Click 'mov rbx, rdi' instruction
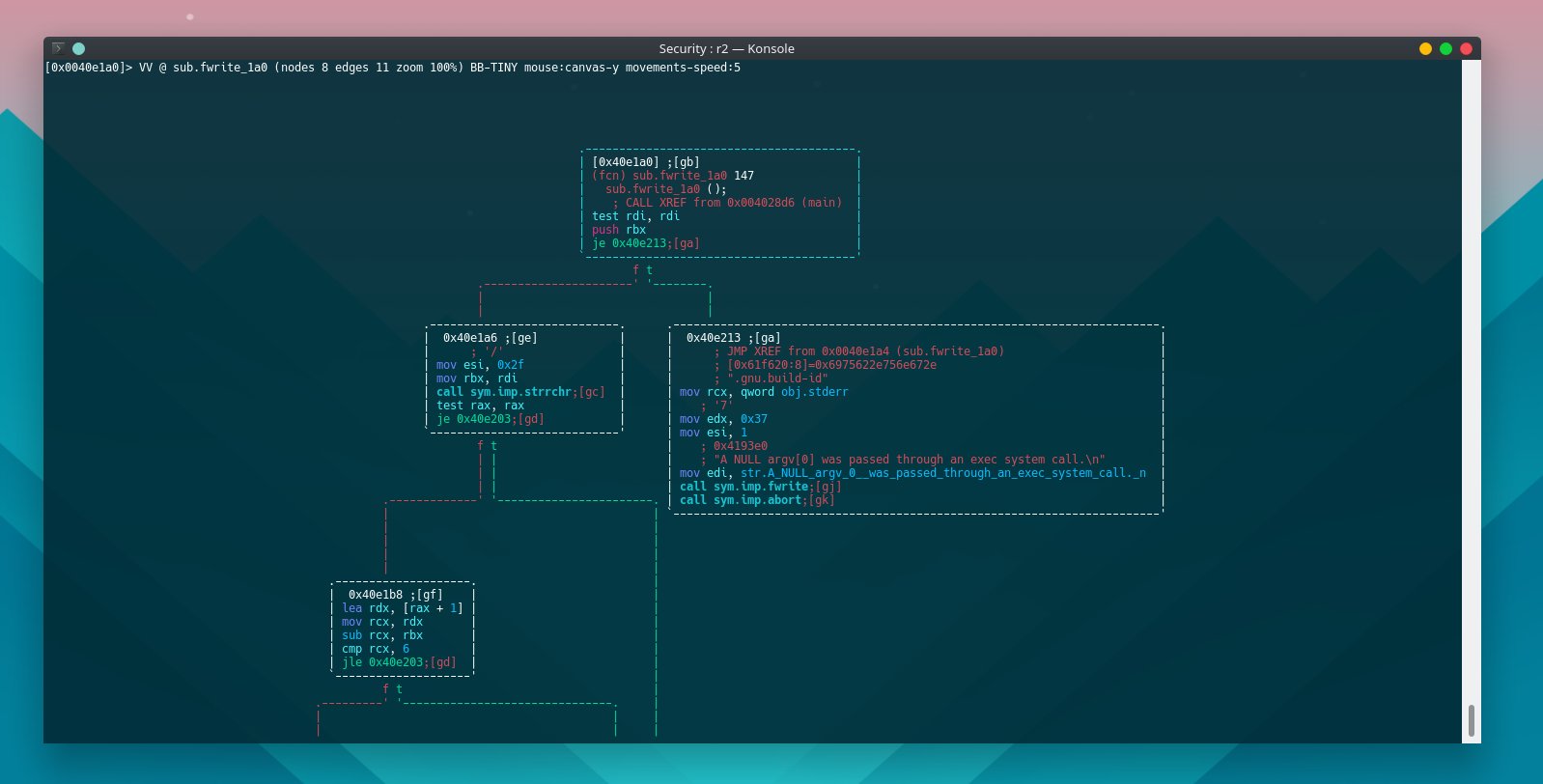The width and height of the screenshot is (1543, 784). (x=477, y=378)
